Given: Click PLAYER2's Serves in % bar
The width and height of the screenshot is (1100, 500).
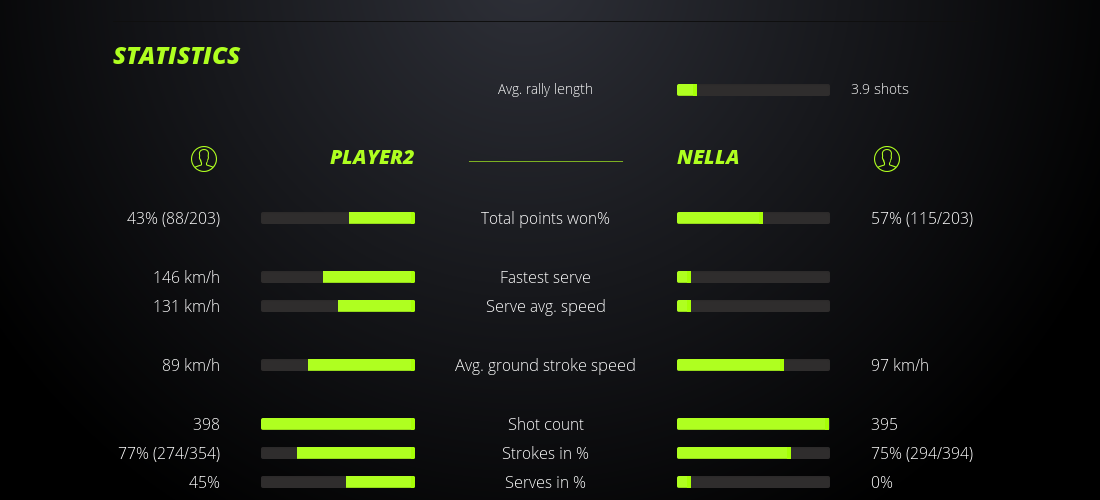Looking at the screenshot, I should pyautogui.click(x=338, y=482).
